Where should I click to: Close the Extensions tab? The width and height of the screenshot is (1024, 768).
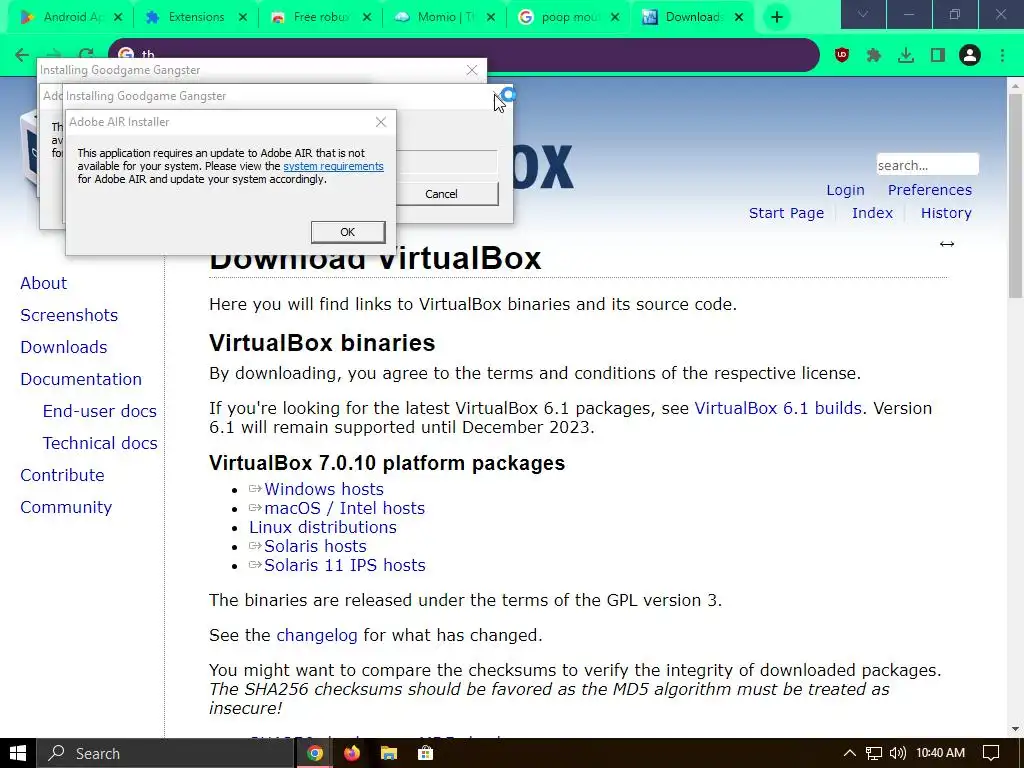(242, 18)
